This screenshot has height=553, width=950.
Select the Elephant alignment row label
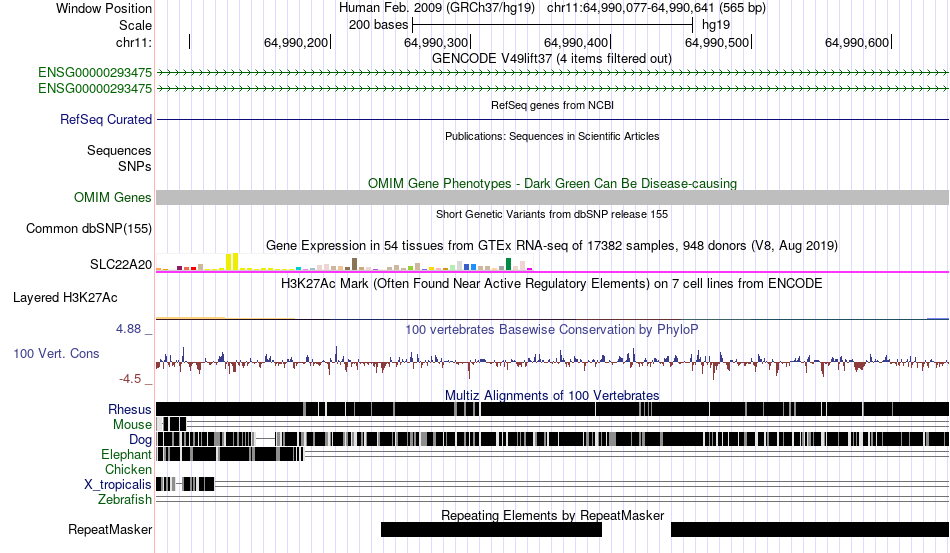click(x=126, y=454)
